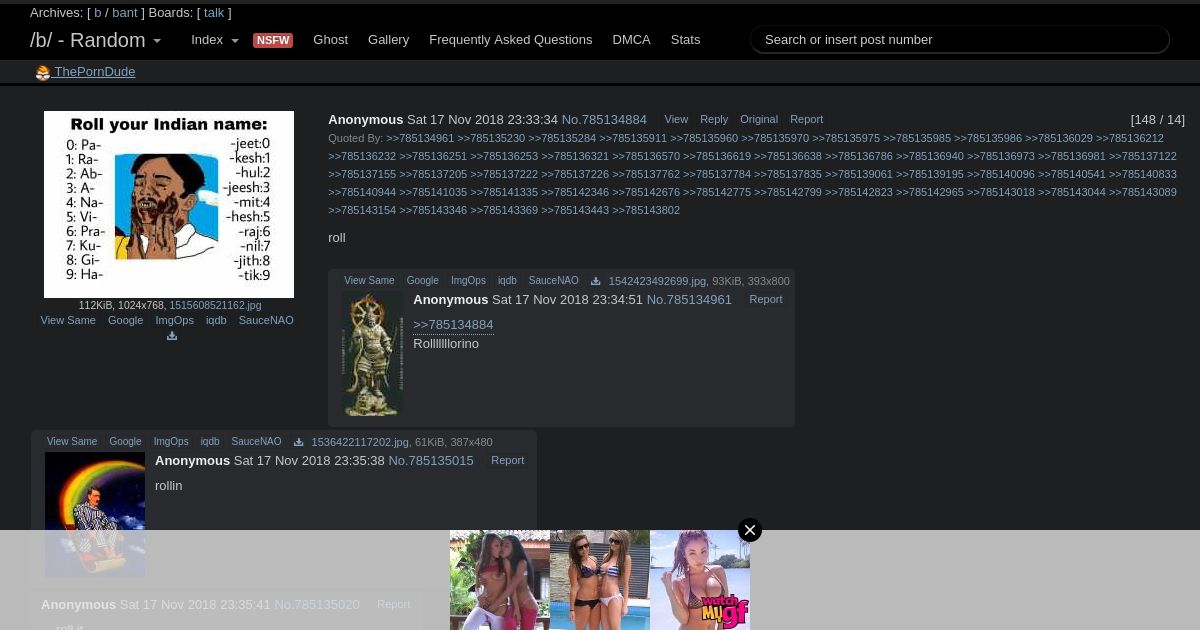Open the rainbow thumbnail image
This screenshot has width=1200, height=630.
pyautogui.click(x=95, y=514)
